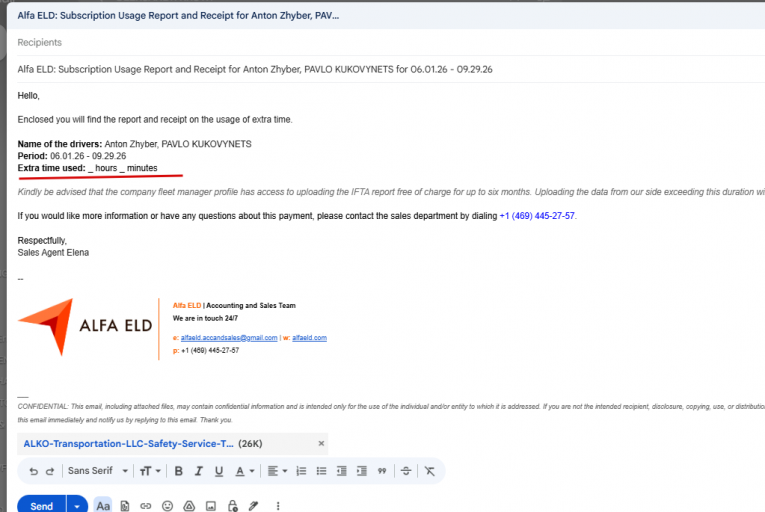The width and height of the screenshot is (765, 512).
Task: Toggle bold formatting
Action: pyautogui.click(x=179, y=471)
